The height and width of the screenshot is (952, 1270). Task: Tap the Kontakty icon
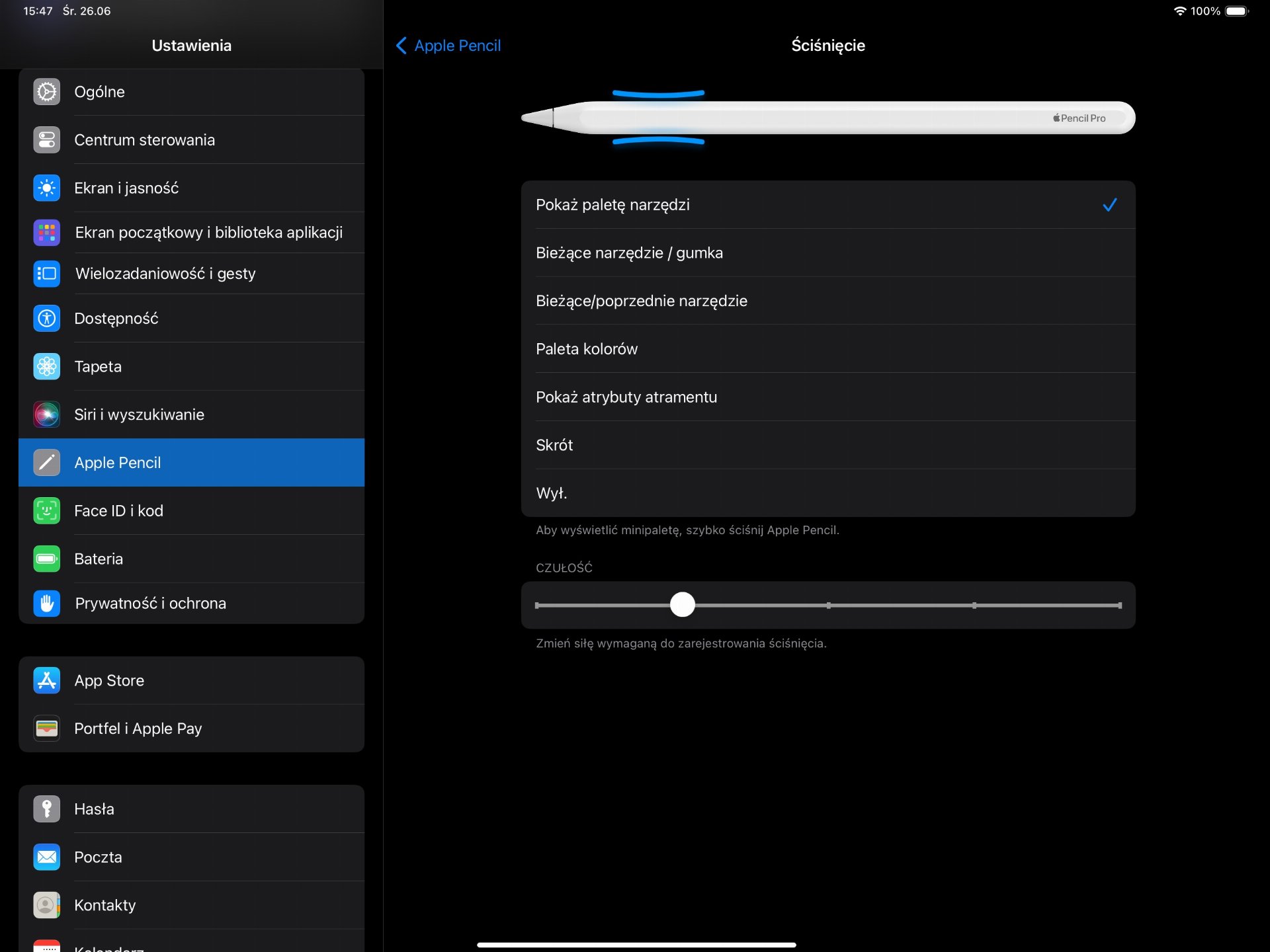coord(46,906)
